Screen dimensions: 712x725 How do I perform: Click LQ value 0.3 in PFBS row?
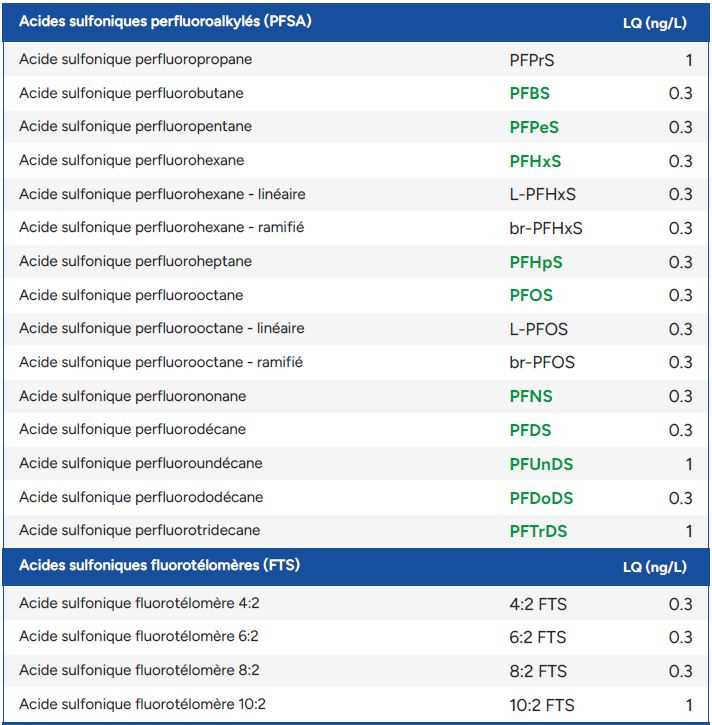coord(681,93)
